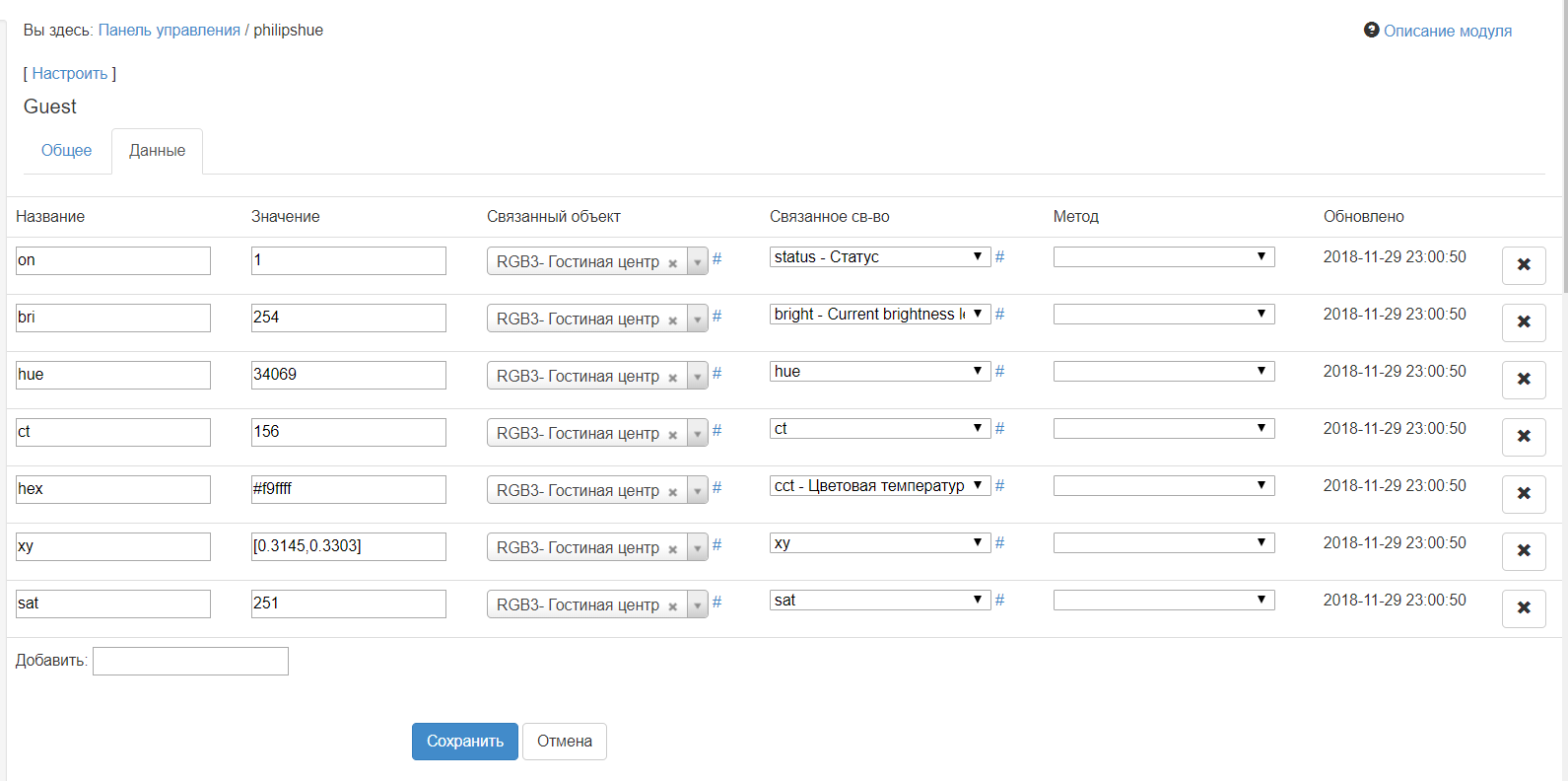Screen dimensions: 1568x781
Task: Select the Данные tab
Action: [x=157, y=151]
